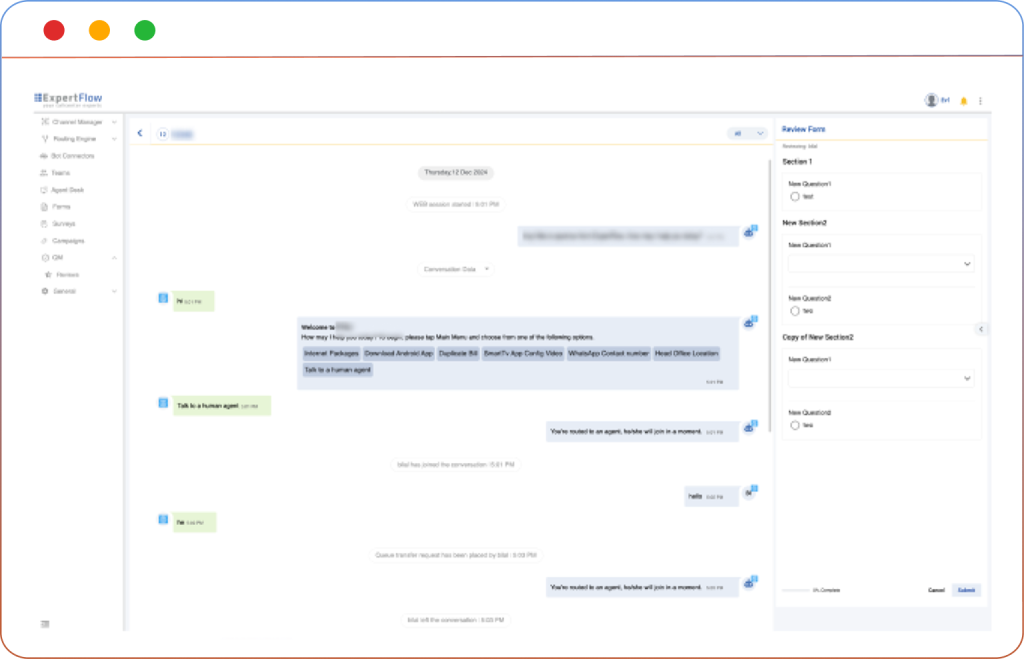Screen dimensions: 1024x659
Task: Cancel the review form
Action: (x=936, y=590)
